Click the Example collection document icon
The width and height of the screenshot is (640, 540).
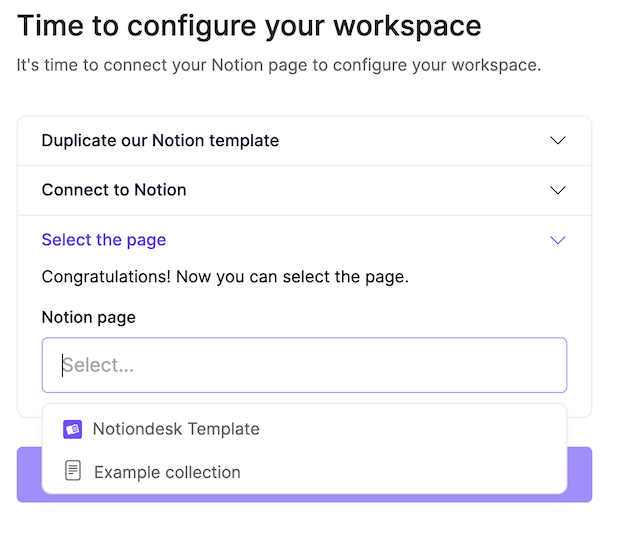point(72,471)
